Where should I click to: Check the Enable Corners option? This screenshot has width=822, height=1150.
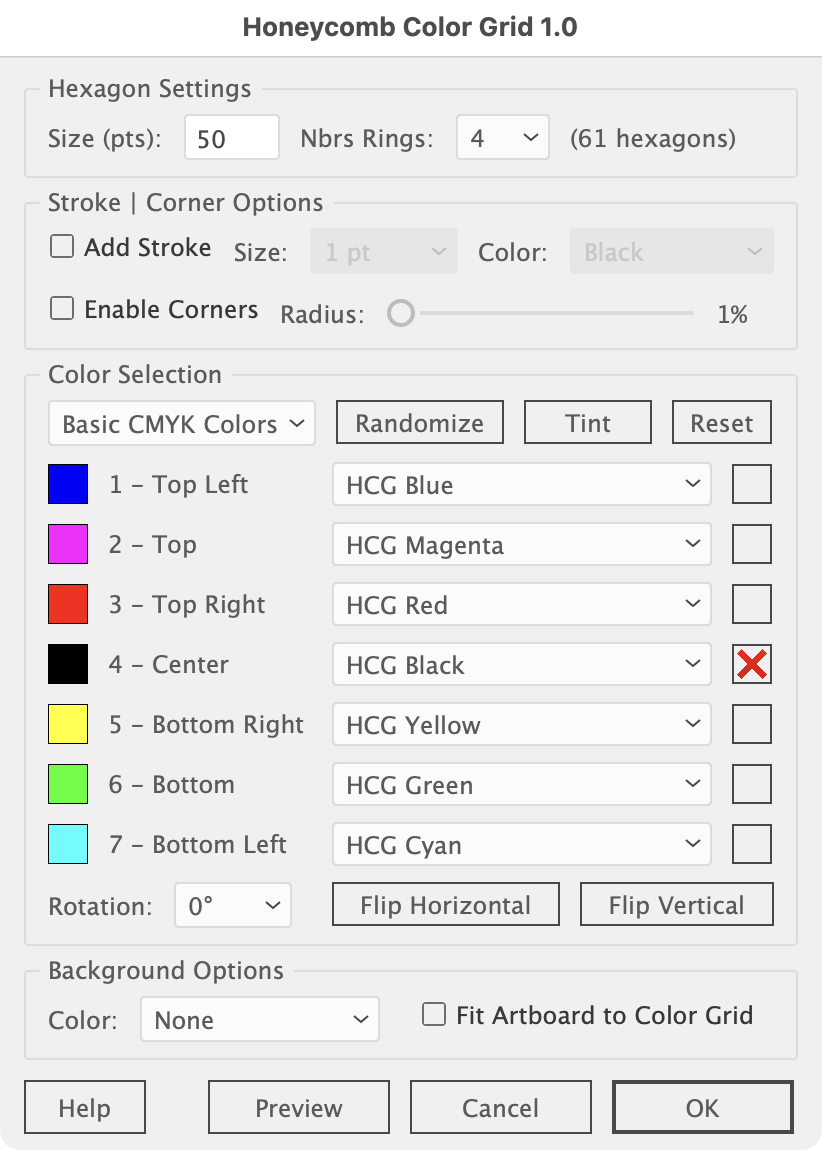click(62, 309)
